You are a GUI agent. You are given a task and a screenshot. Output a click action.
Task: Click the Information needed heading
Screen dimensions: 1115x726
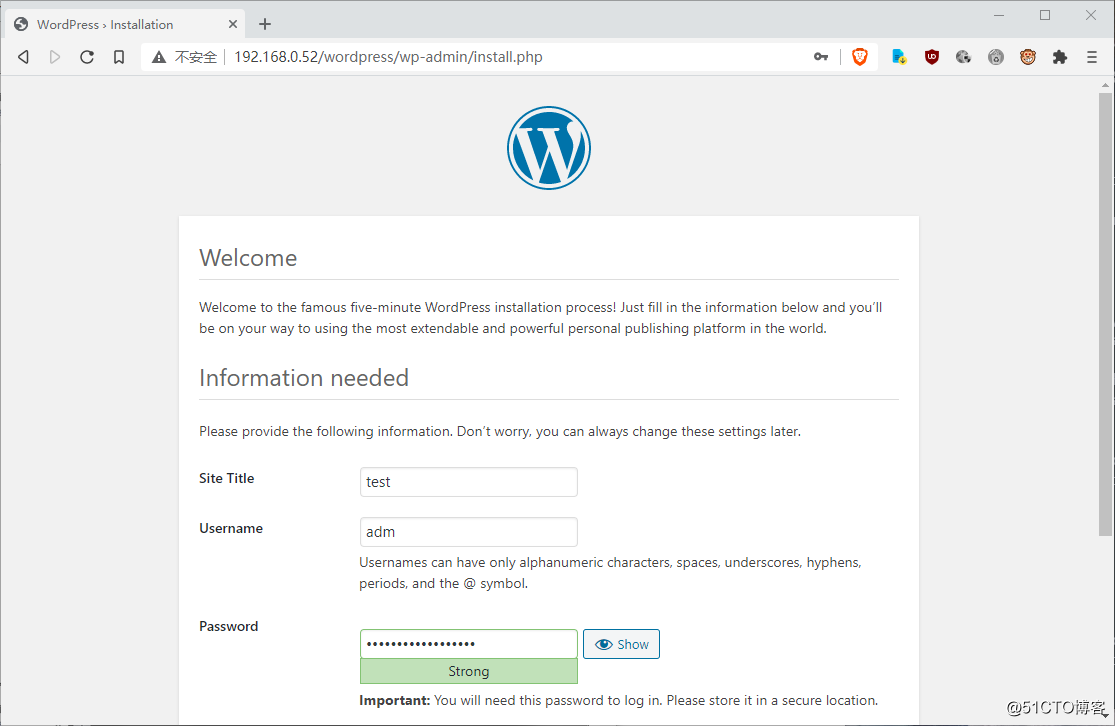click(x=304, y=378)
